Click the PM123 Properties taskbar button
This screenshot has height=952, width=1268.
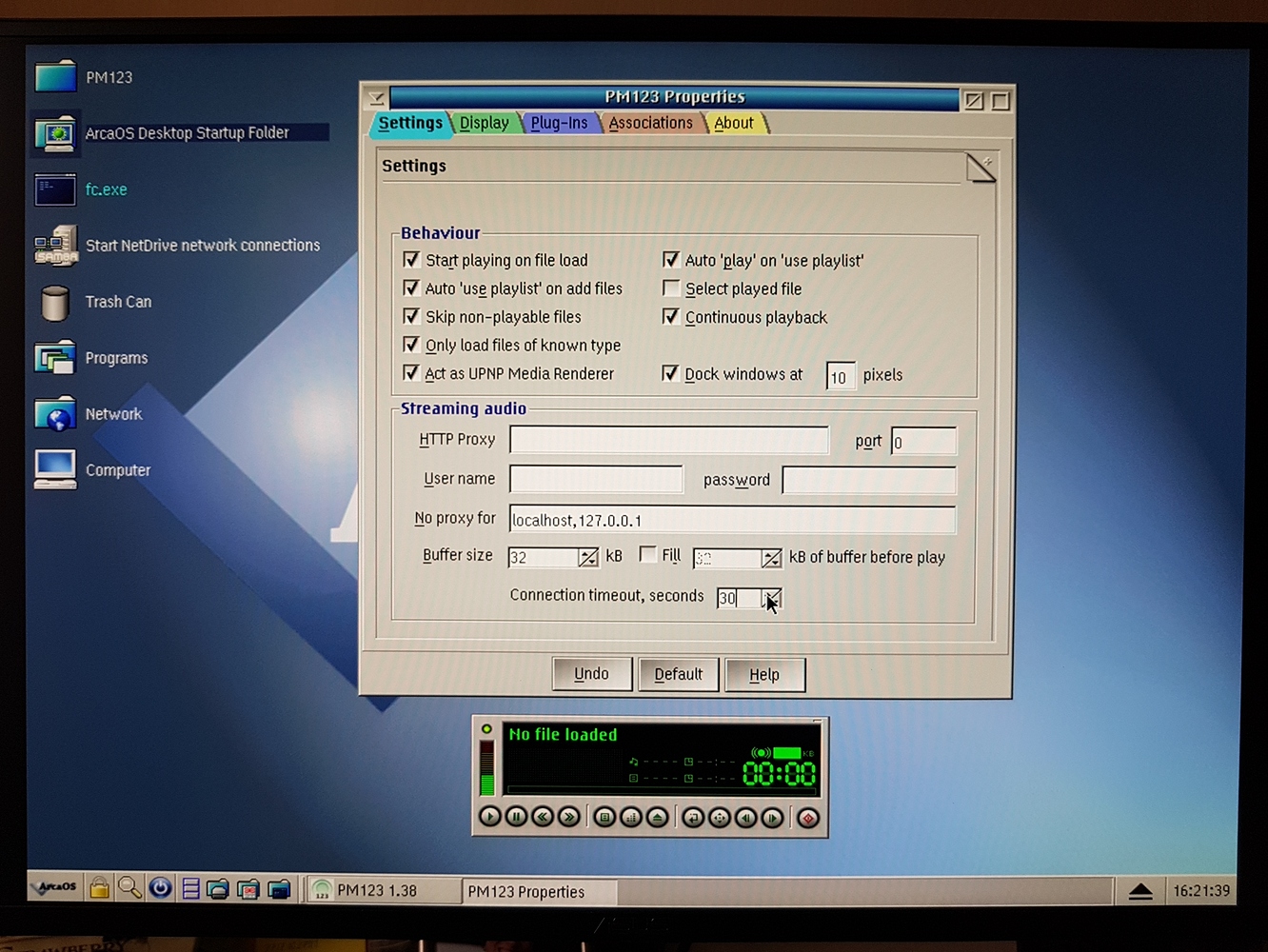[x=540, y=892]
